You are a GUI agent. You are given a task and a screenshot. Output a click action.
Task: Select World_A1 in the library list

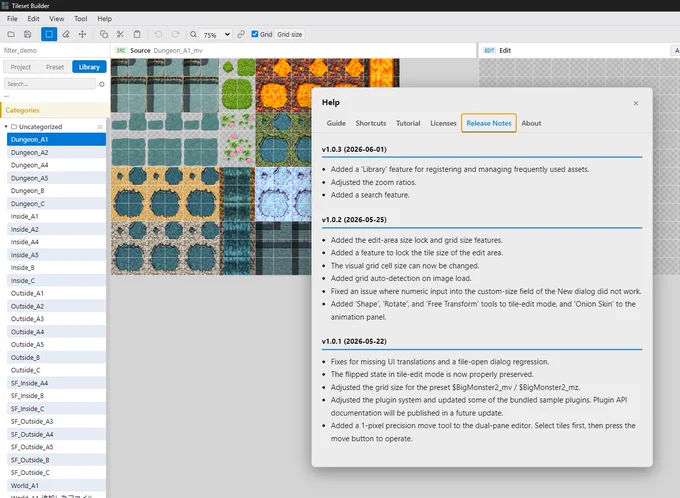[x=56, y=485]
